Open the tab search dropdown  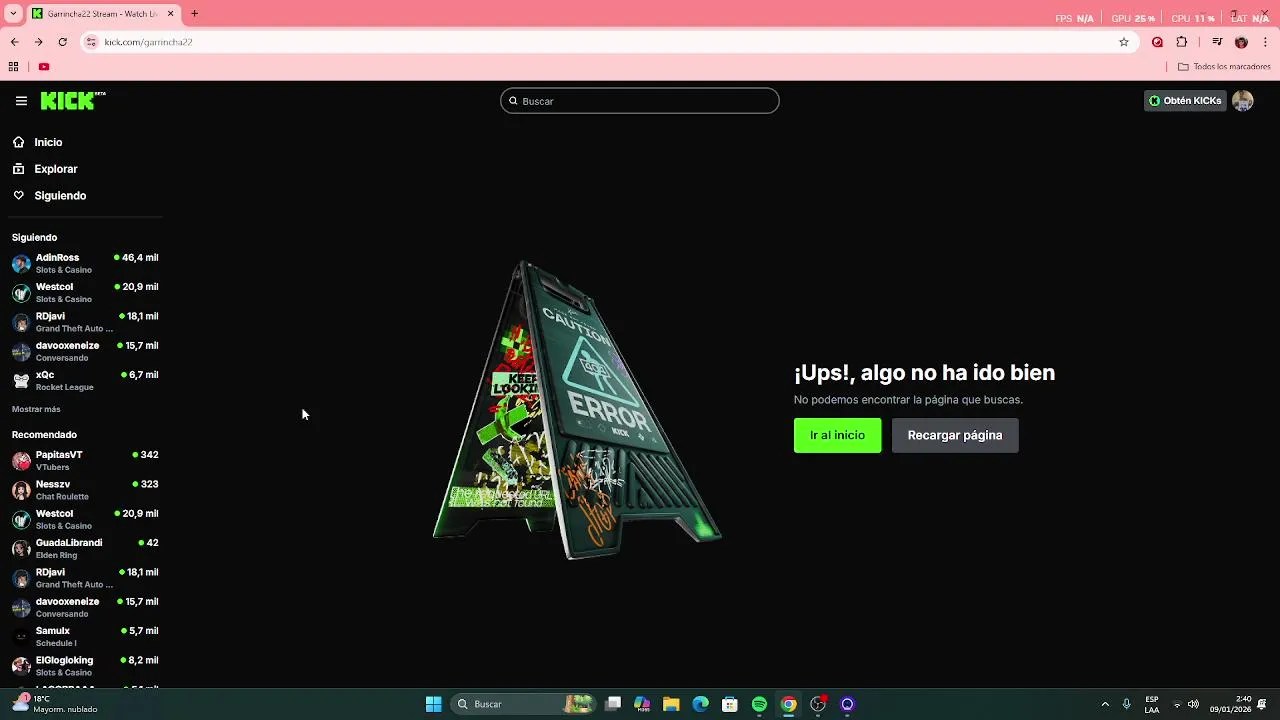click(14, 14)
